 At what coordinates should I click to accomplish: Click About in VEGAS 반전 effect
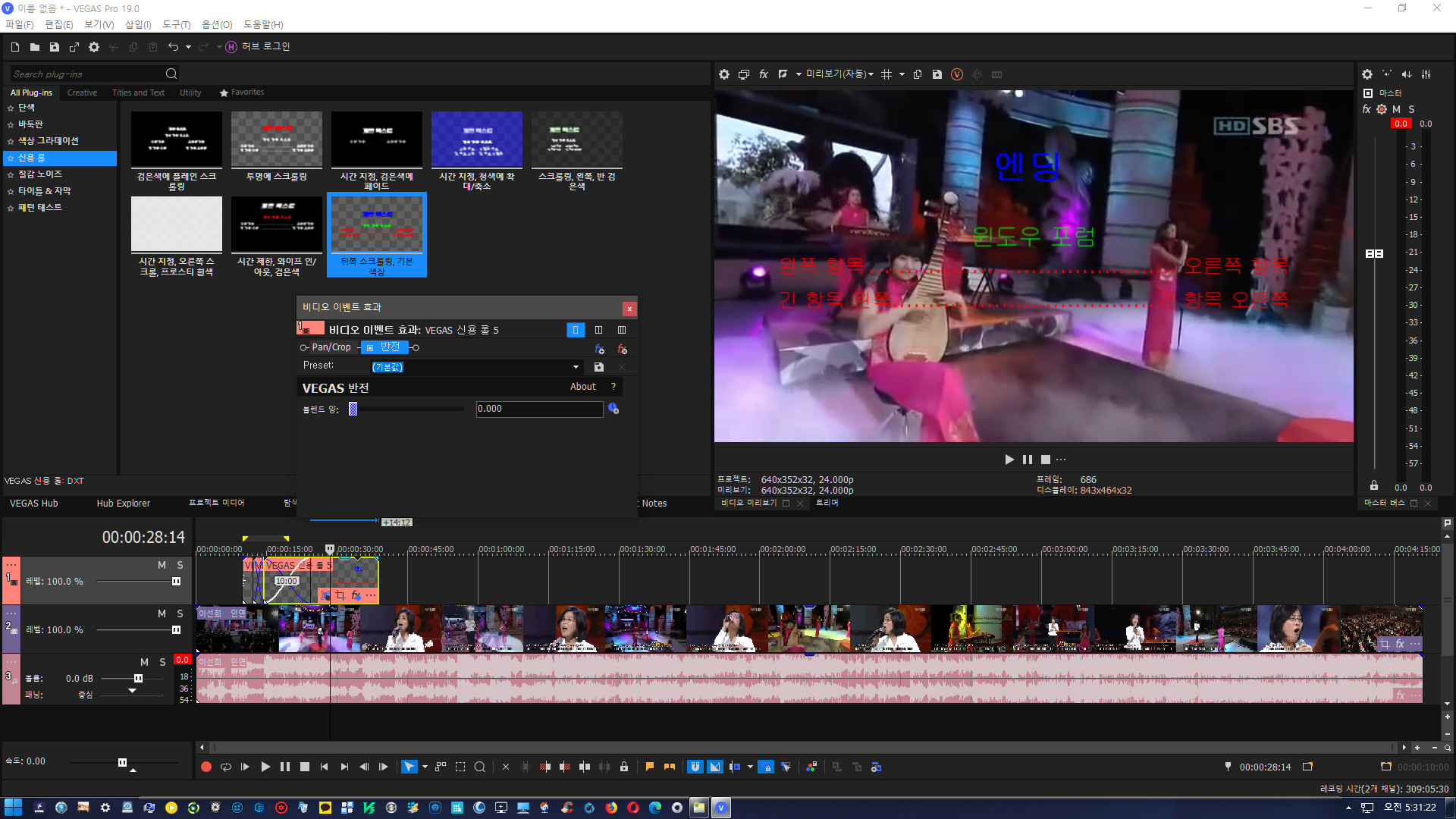pyautogui.click(x=582, y=387)
